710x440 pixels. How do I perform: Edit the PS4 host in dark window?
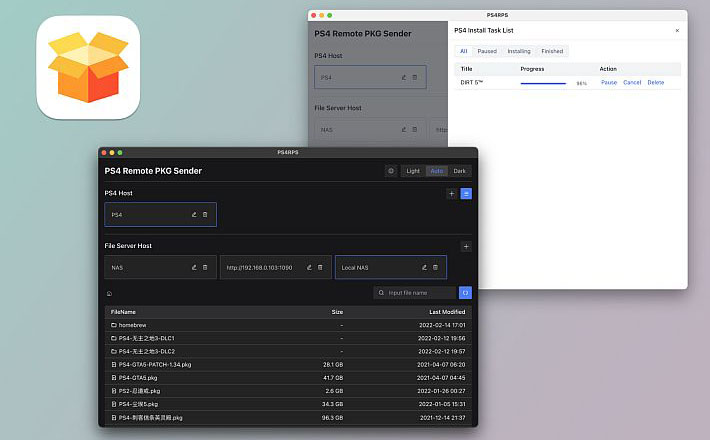pyautogui.click(x=194, y=215)
